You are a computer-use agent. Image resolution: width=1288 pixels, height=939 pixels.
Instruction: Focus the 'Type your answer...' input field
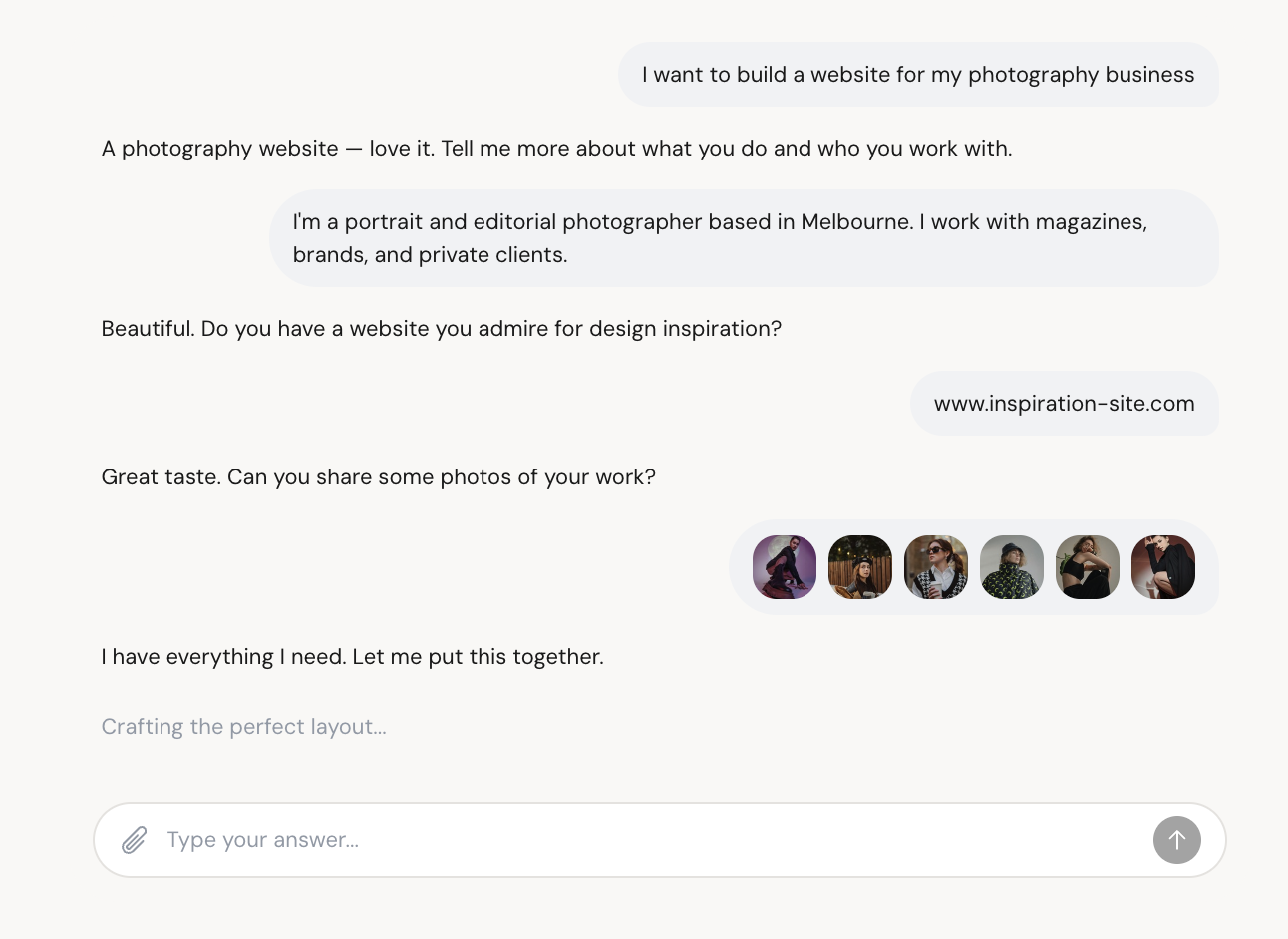point(648,840)
